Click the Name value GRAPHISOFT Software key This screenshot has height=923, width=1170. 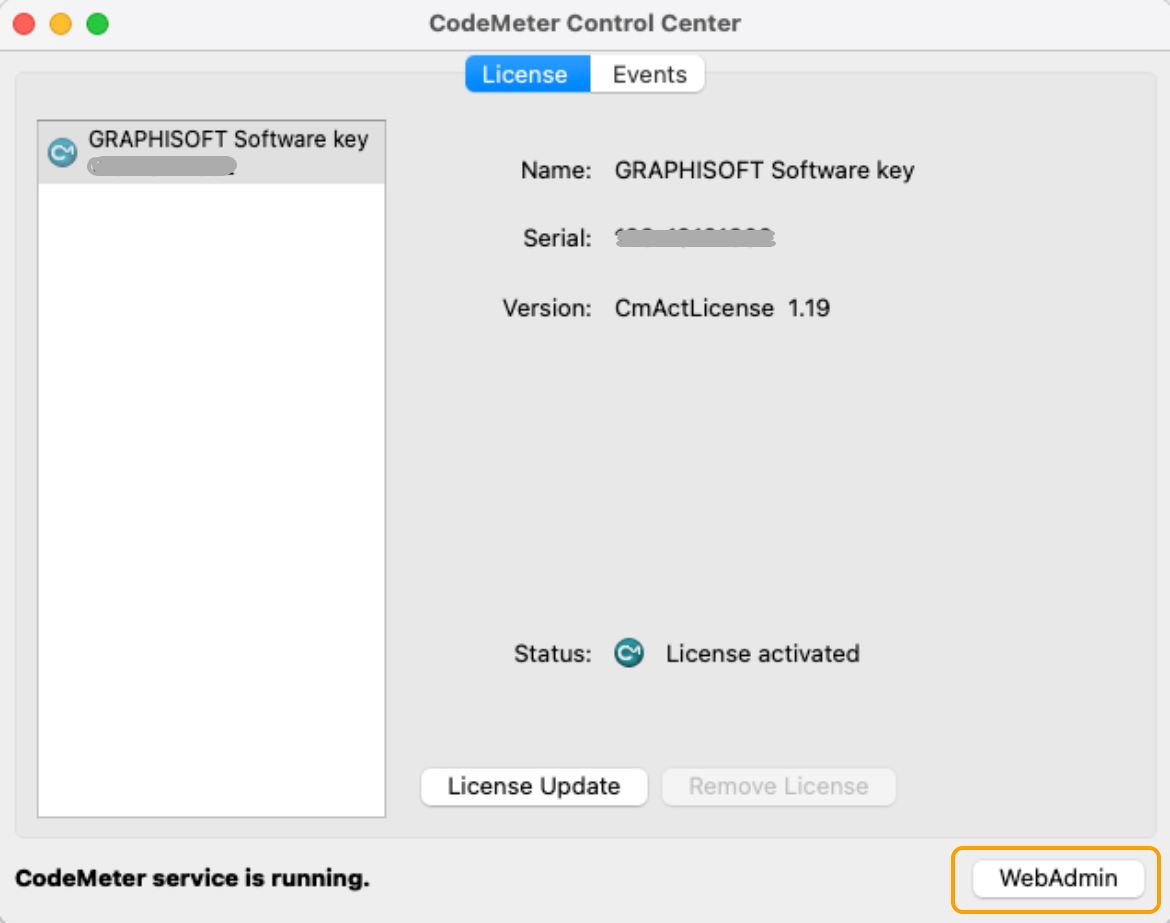[x=766, y=170]
